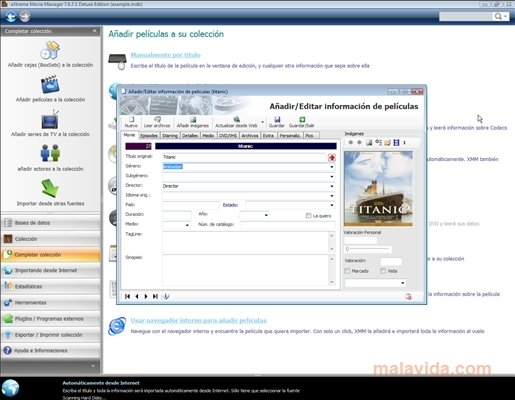Switch to the Detalles tab
Viewport: 515px width, 400px height.
pos(190,135)
